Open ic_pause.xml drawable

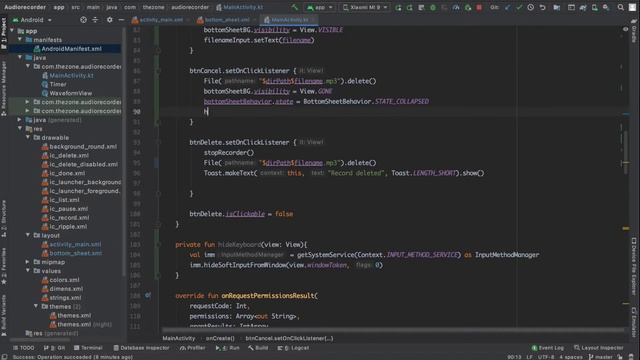(x=68, y=209)
